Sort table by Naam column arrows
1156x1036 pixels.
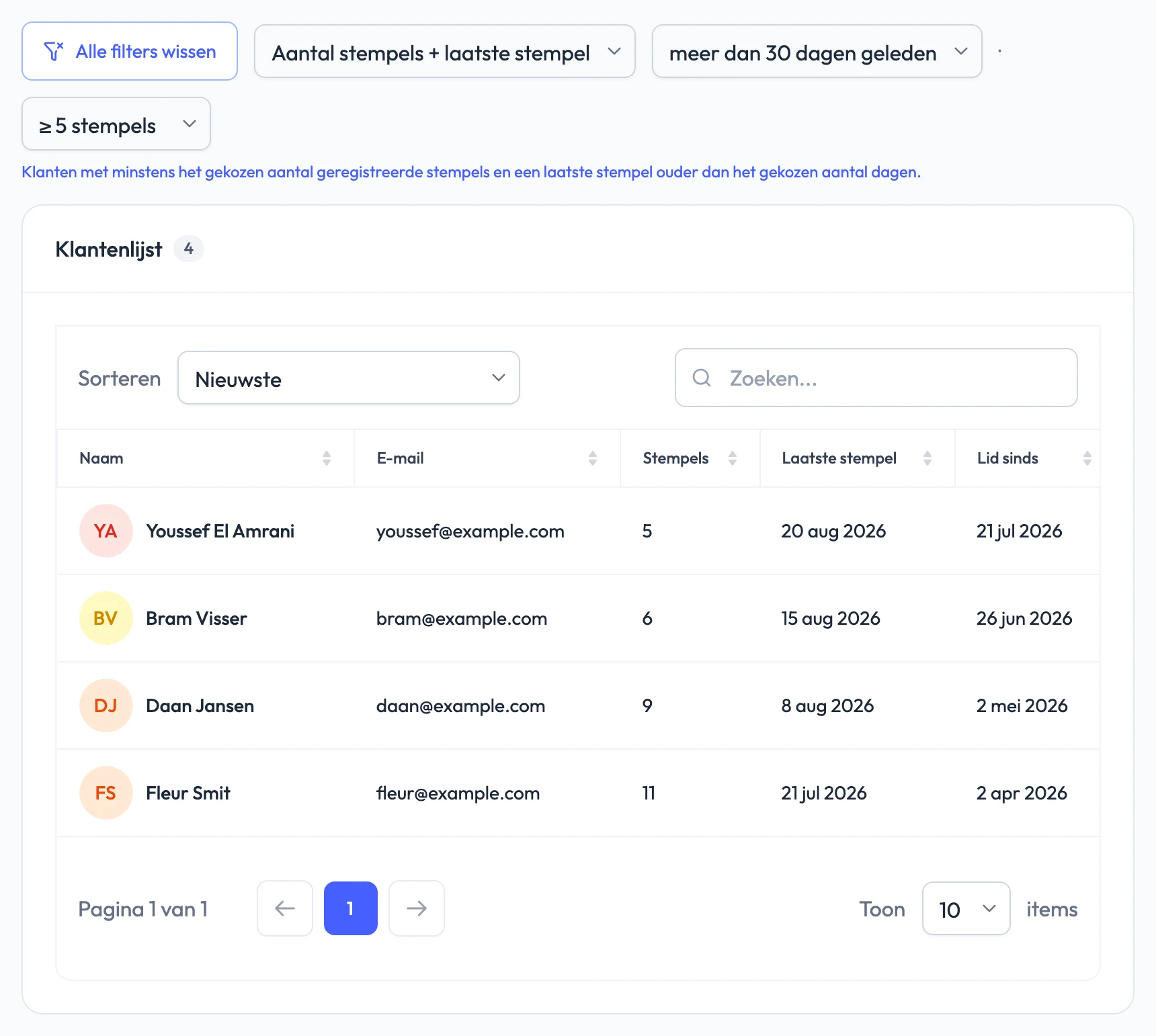(x=327, y=458)
